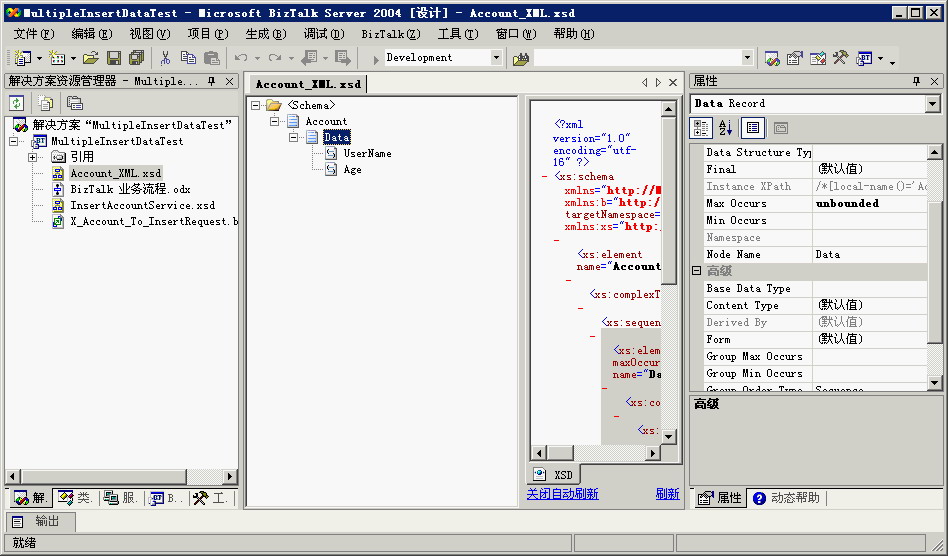The height and width of the screenshot is (556, 948).
Task: Open the 工具(T) menu
Action: tap(458, 34)
